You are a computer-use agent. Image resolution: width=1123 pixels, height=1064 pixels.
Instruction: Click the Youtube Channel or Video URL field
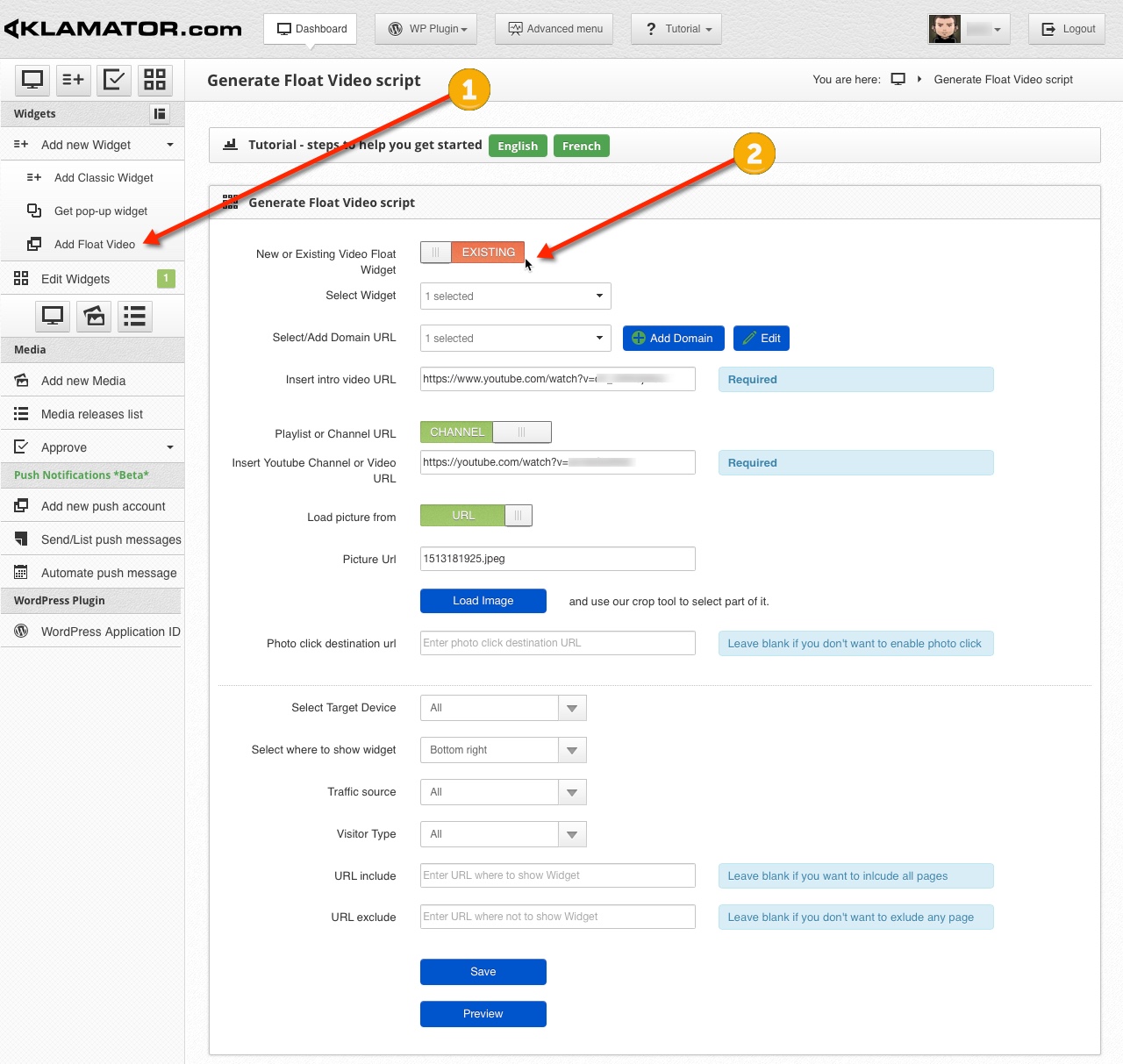point(558,462)
